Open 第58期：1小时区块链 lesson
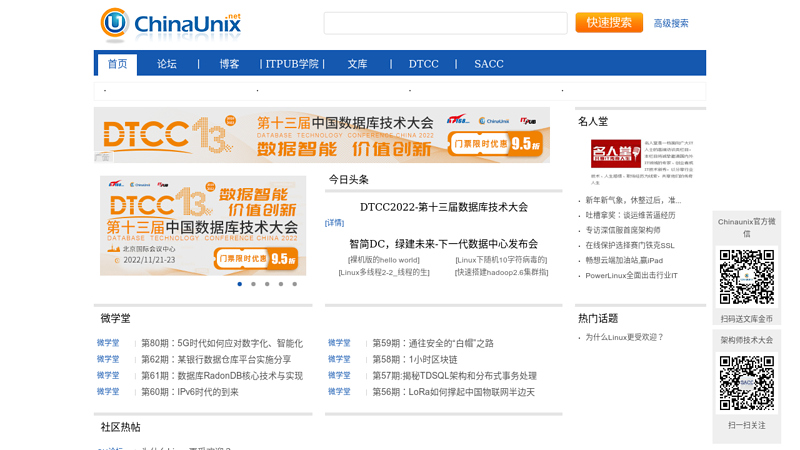The image size is (800, 450). (415, 360)
